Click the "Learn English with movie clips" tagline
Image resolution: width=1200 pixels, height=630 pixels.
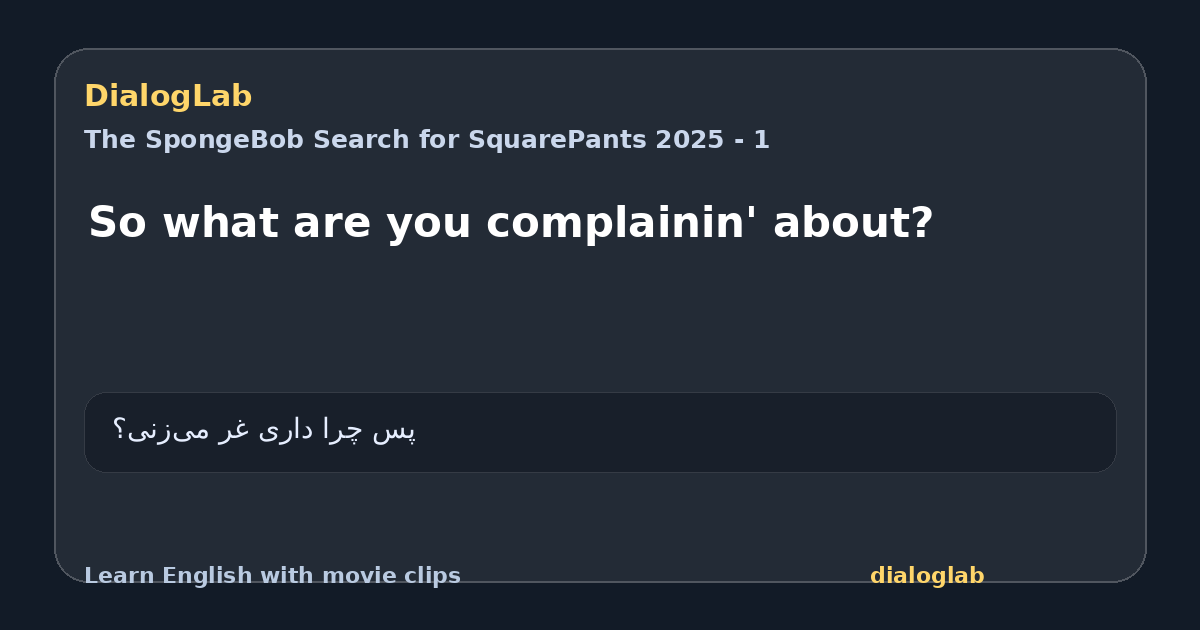[x=272, y=576]
